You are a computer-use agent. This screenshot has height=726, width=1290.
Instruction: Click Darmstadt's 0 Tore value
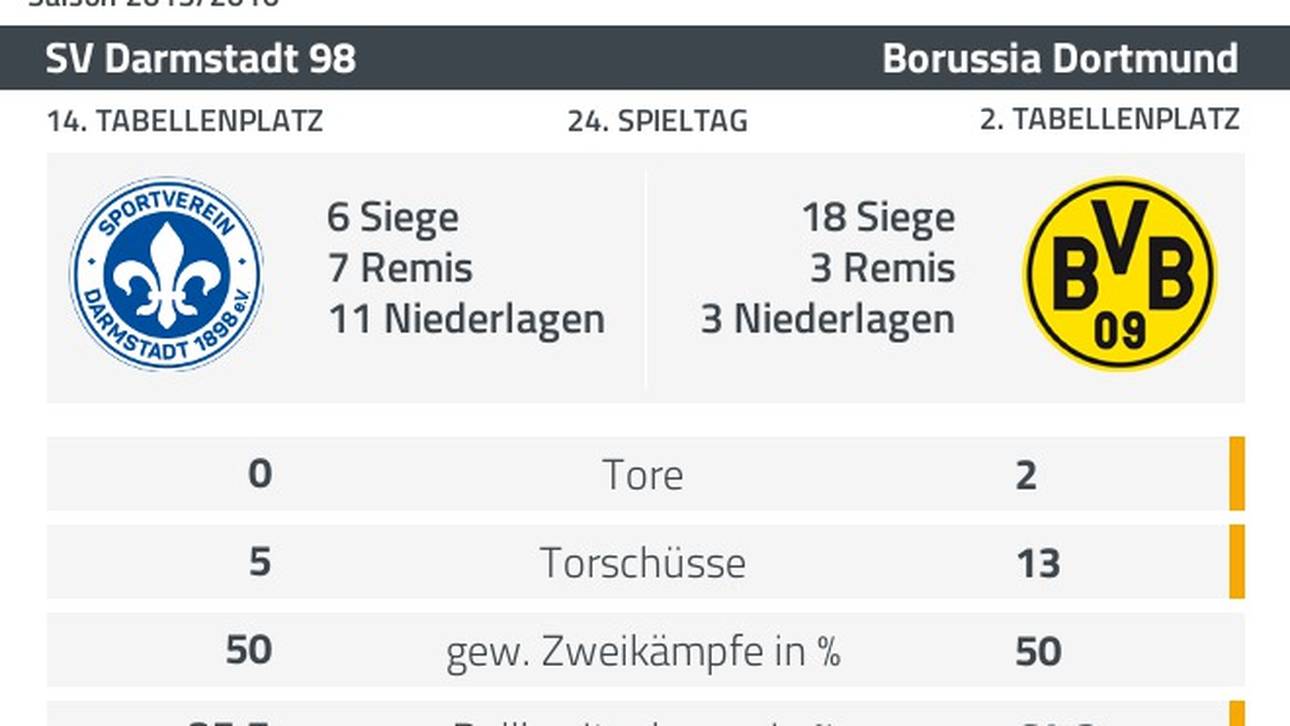pos(260,473)
